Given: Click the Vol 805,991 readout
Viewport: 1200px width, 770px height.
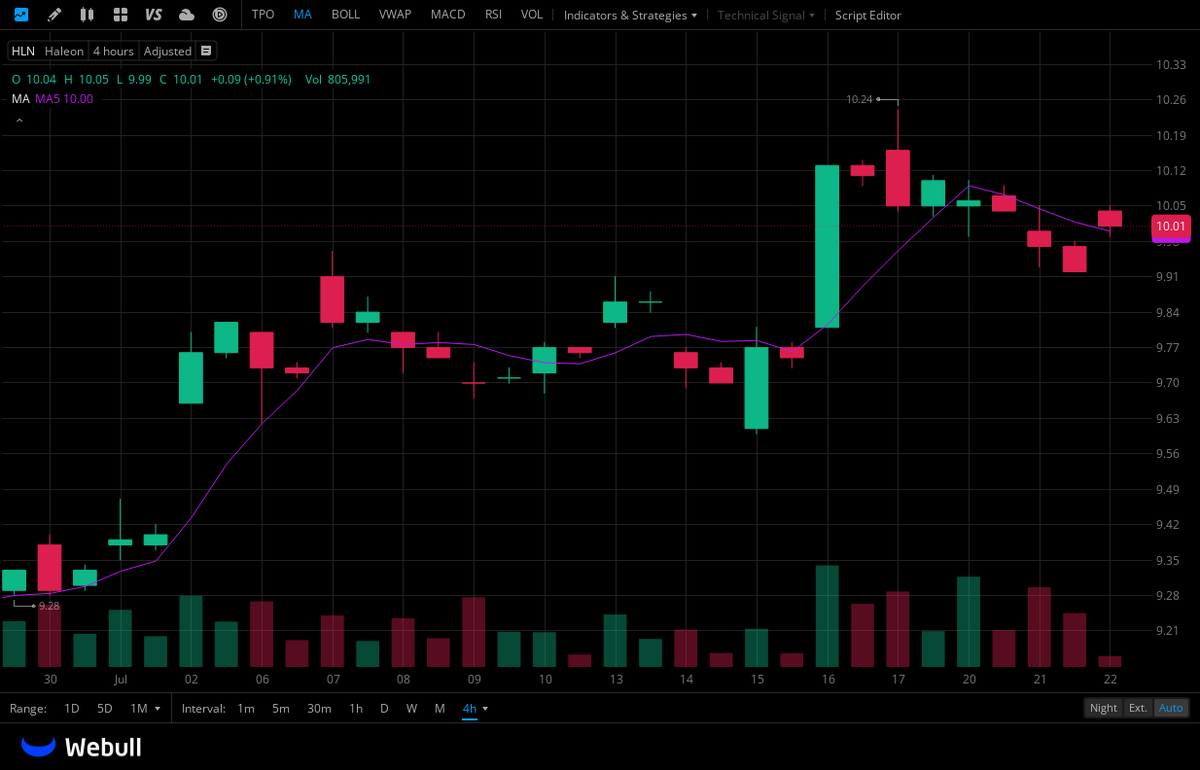Looking at the screenshot, I should point(338,79).
